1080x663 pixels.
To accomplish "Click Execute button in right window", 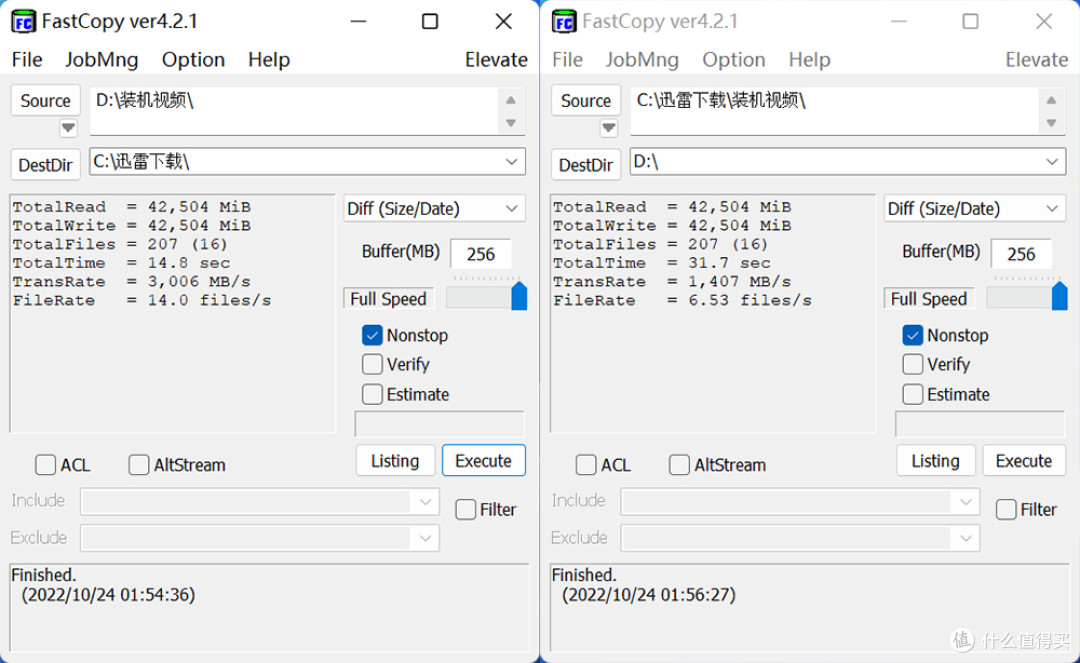I will coord(1024,461).
